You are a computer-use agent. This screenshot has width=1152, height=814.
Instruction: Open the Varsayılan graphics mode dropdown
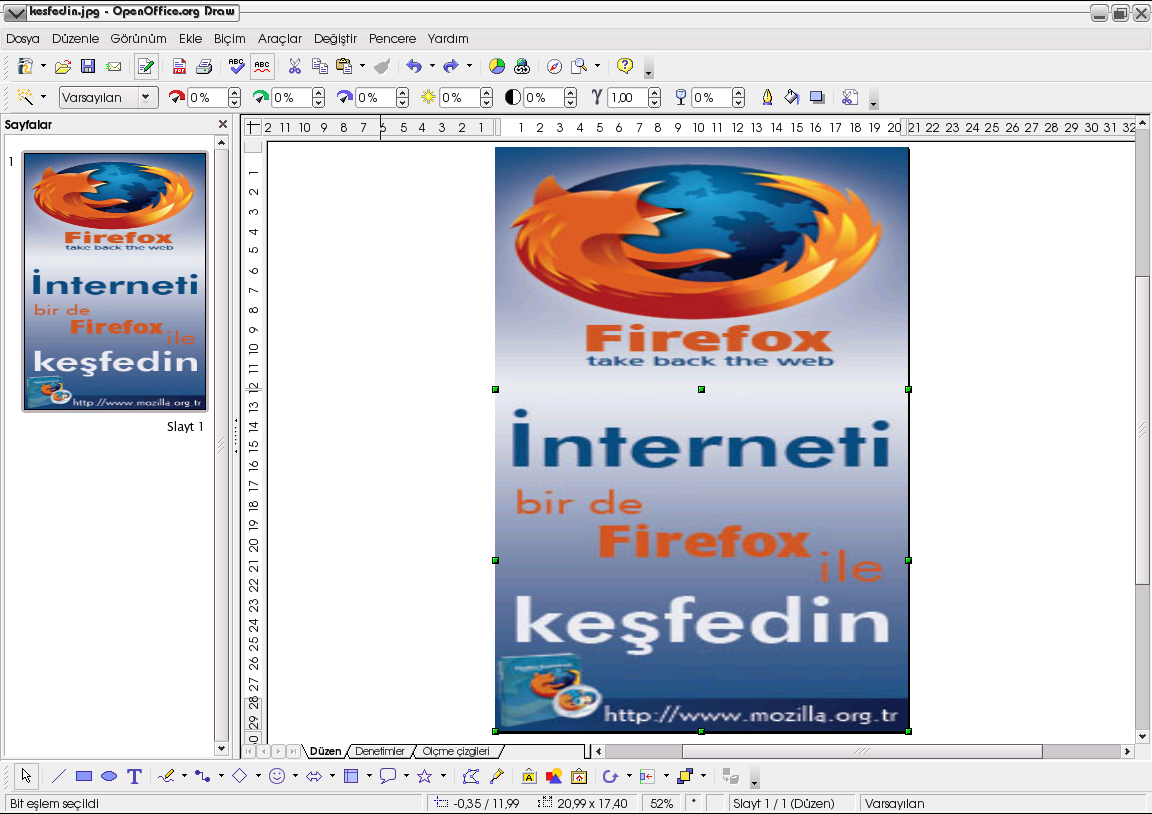[146, 97]
